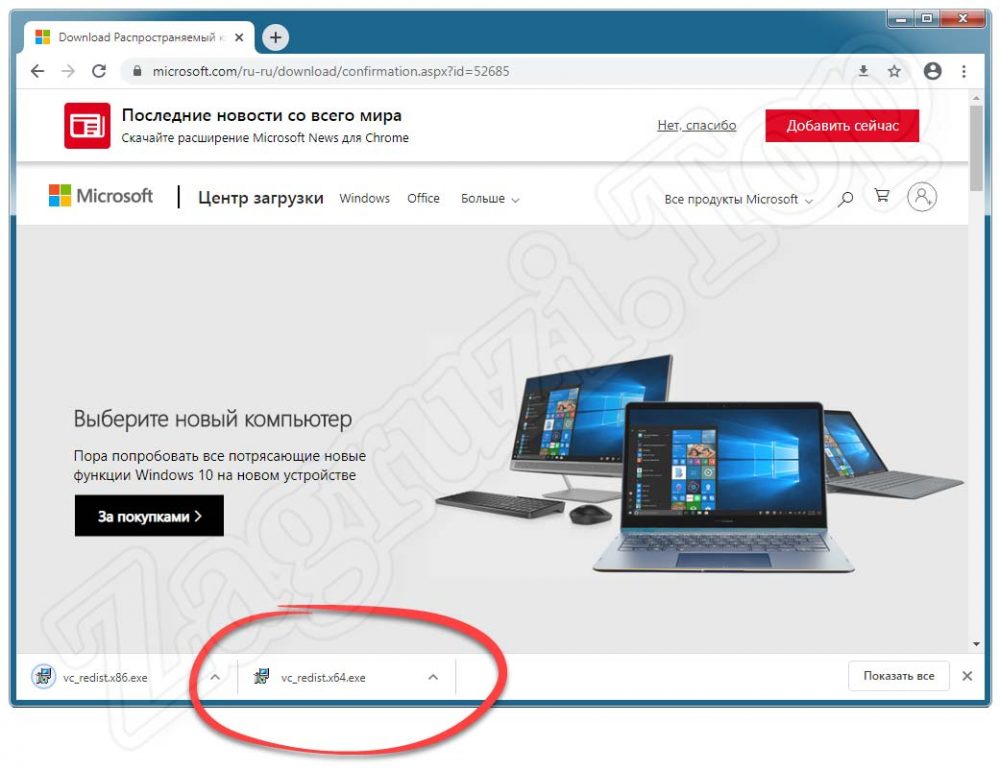
Task: Open the Chrome profile avatar icon
Action: tap(932, 71)
